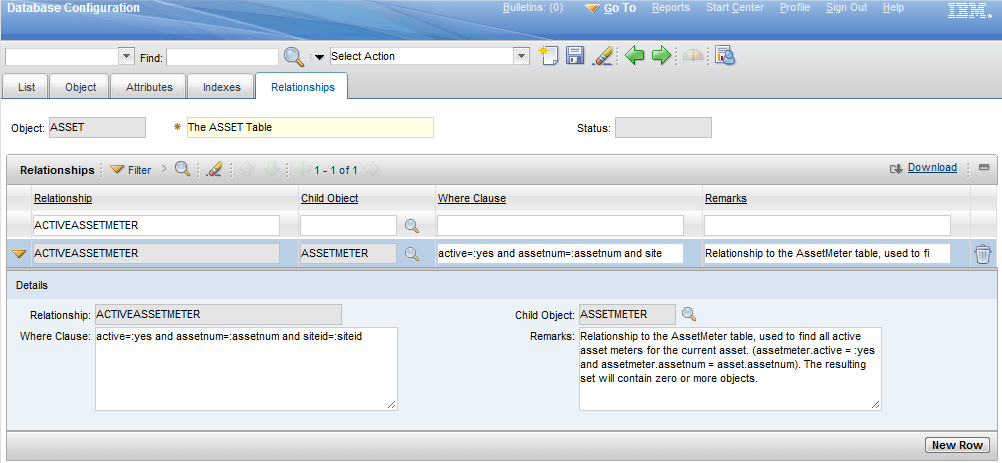This screenshot has height=463, width=1002.
Task: Go to the previous record with green left arrow
Action: pyautogui.click(x=634, y=56)
